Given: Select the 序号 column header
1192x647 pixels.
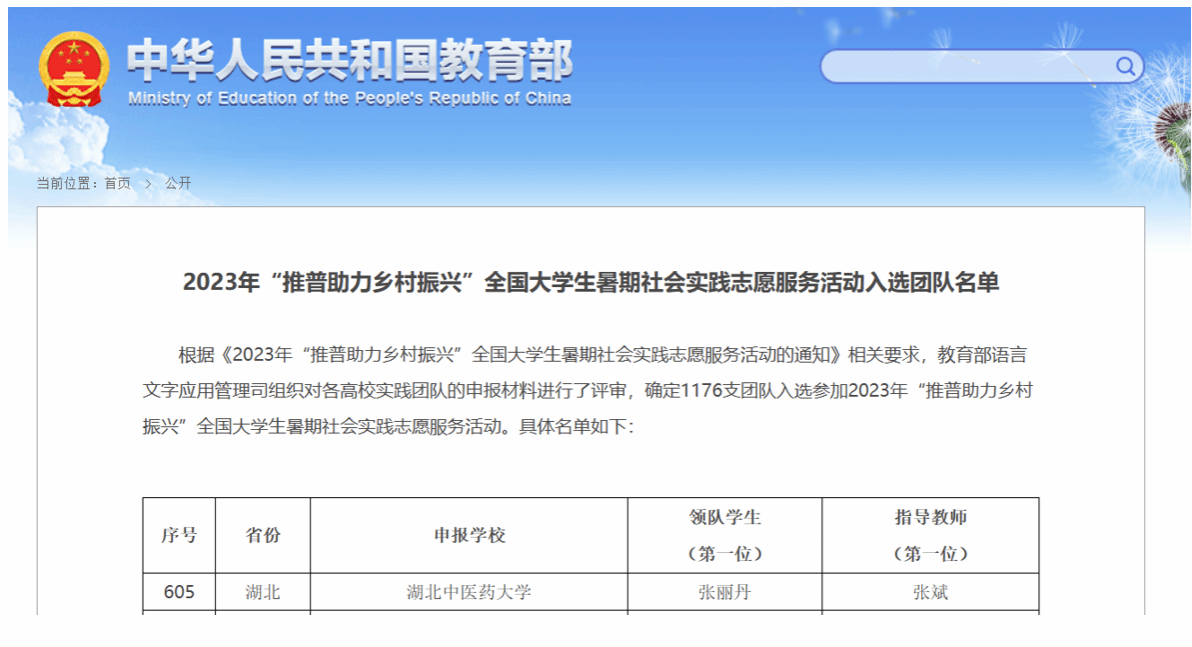Looking at the screenshot, I should pyautogui.click(x=179, y=535).
